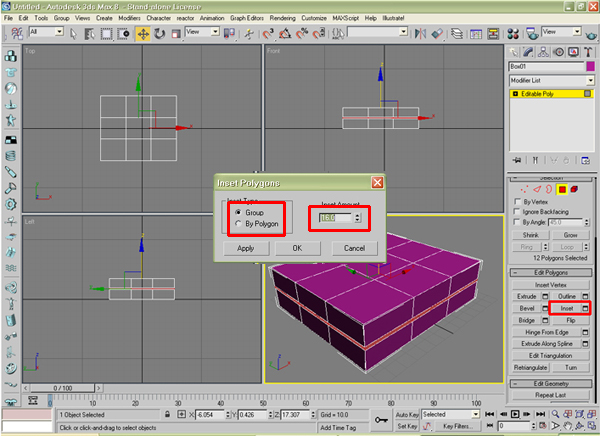
Task: Click the Polygon sub-object selection icon
Action: pyautogui.click(x=562, y=188)
